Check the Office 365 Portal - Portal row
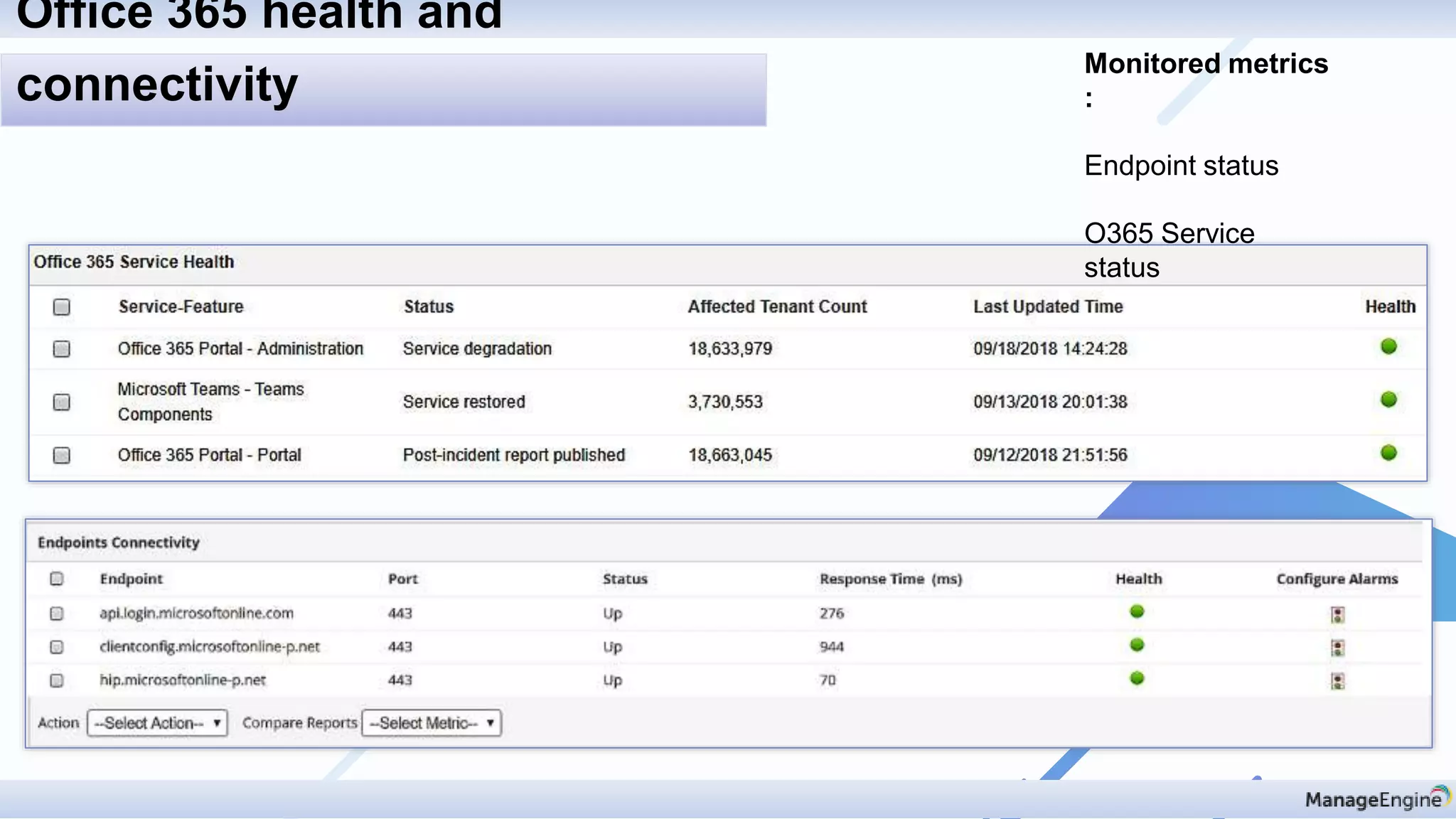The height and width of the screenshot is (819, 1456). [62, 455]
